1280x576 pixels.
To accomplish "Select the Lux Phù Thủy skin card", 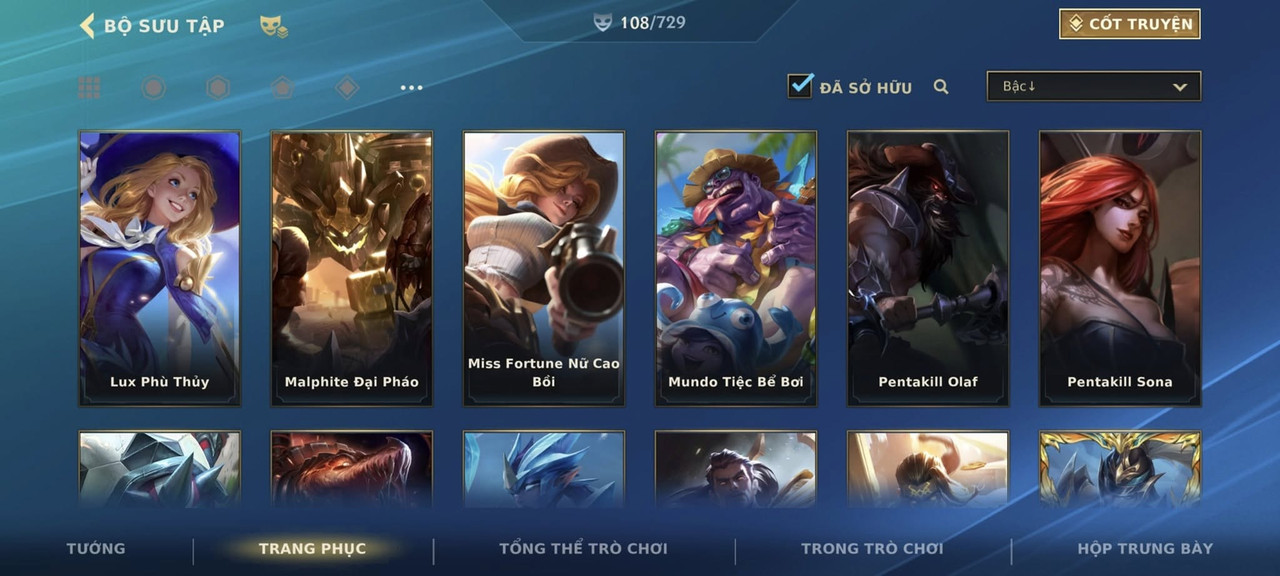I will coord(160,268).
